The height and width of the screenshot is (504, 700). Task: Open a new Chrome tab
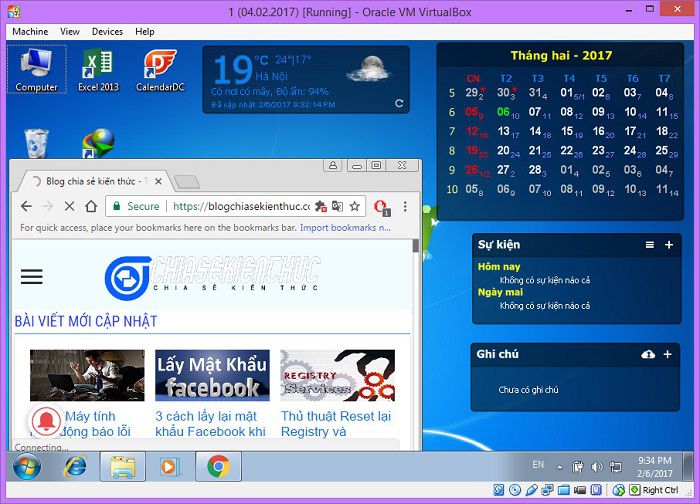click(187, 182)
